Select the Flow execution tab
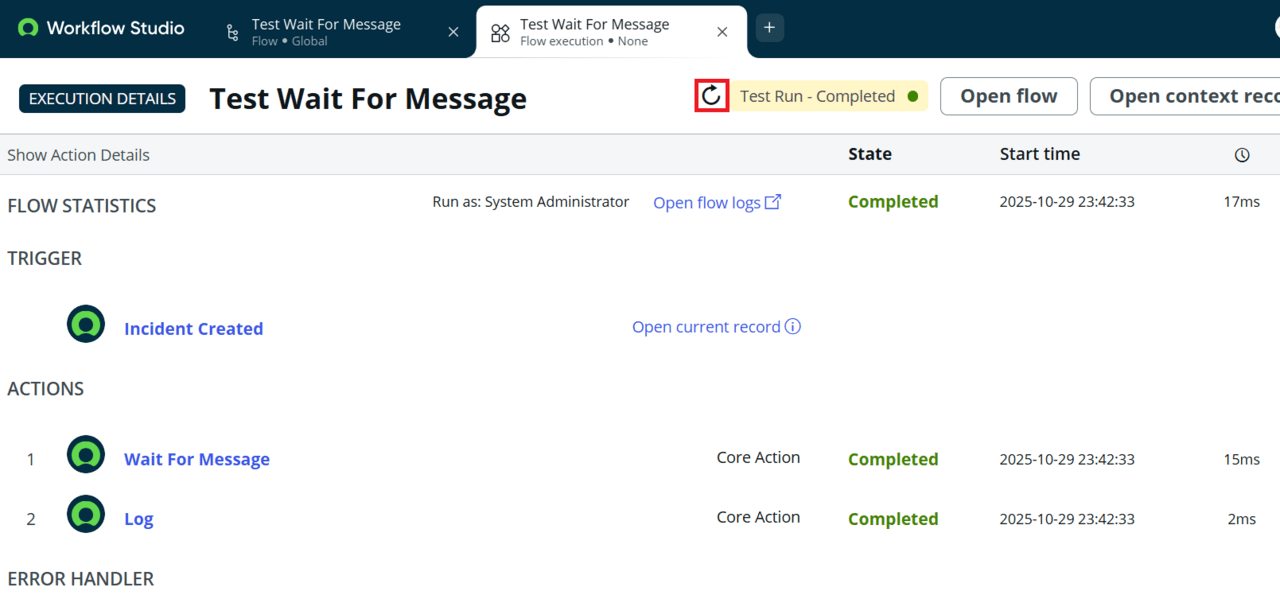 [594, 32]
